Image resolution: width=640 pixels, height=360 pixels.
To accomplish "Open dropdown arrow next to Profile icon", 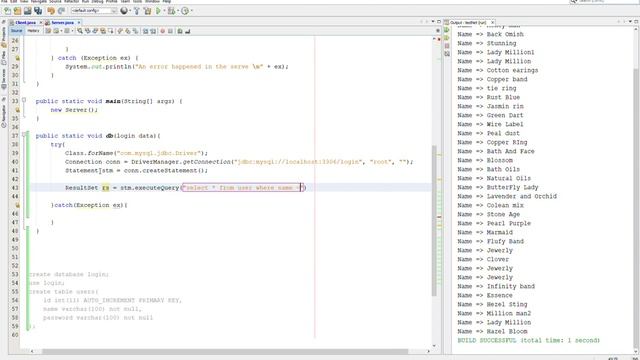I will pos(192,11).
